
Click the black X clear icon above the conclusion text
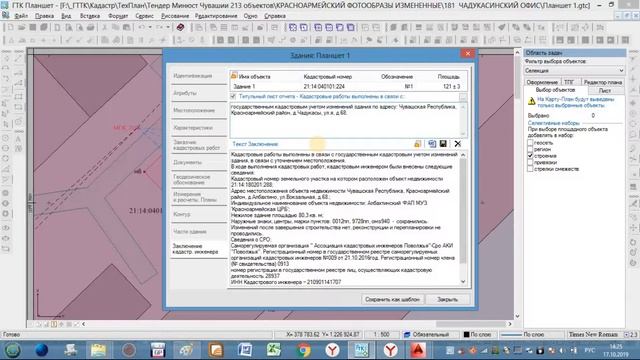(x=458, y=144)
